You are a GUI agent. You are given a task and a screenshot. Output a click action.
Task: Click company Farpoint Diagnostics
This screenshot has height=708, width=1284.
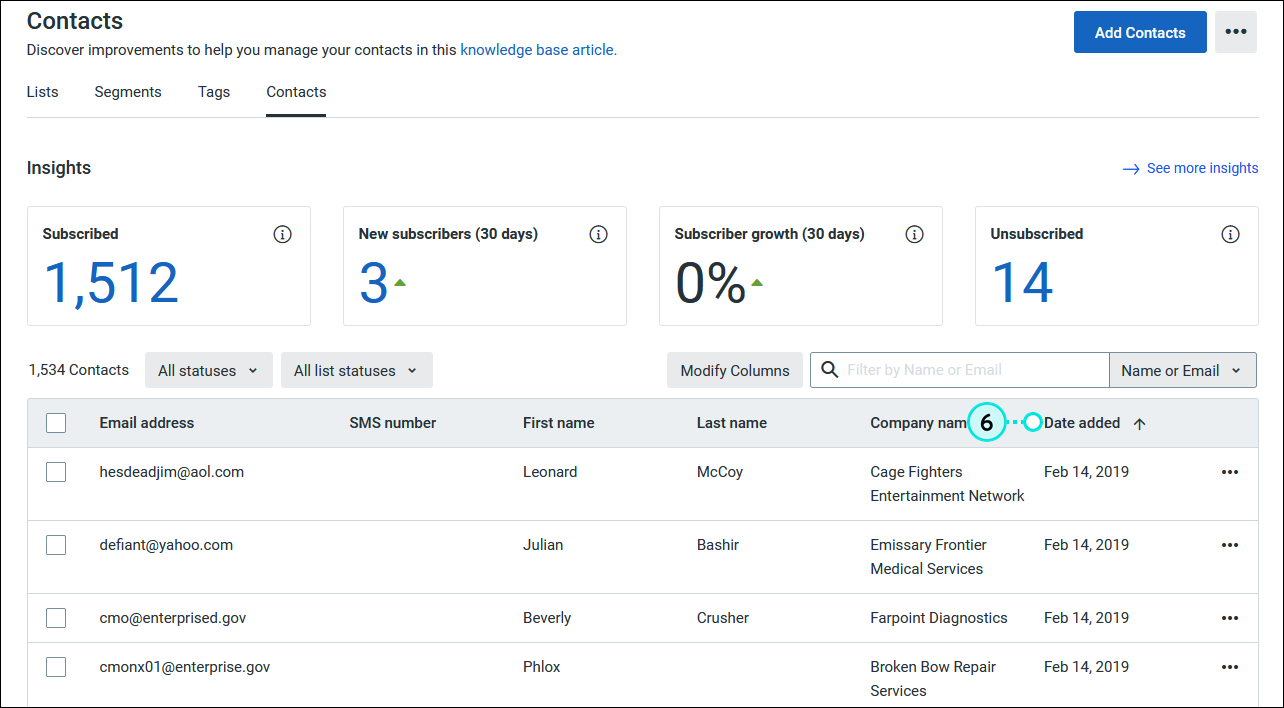(939, 618)
